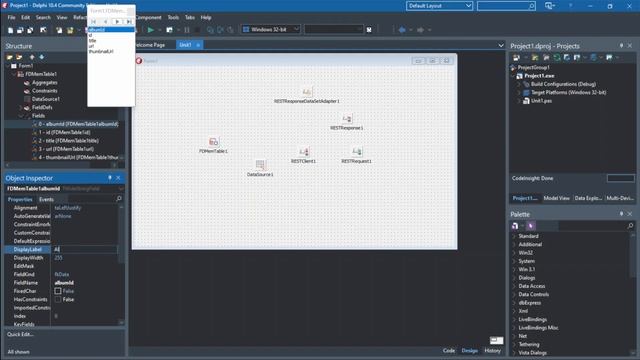Click the DisplayLabel value input field

click(x=85, y=249)
